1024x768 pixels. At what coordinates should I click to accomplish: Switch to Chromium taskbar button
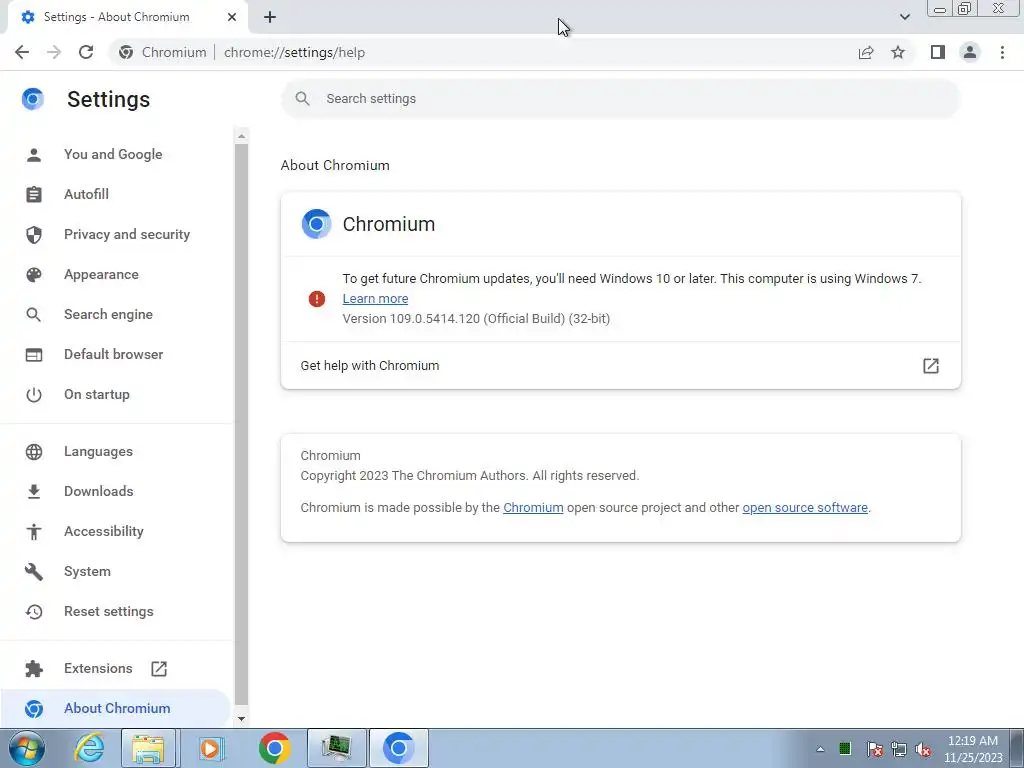click(x=399, y=748)
